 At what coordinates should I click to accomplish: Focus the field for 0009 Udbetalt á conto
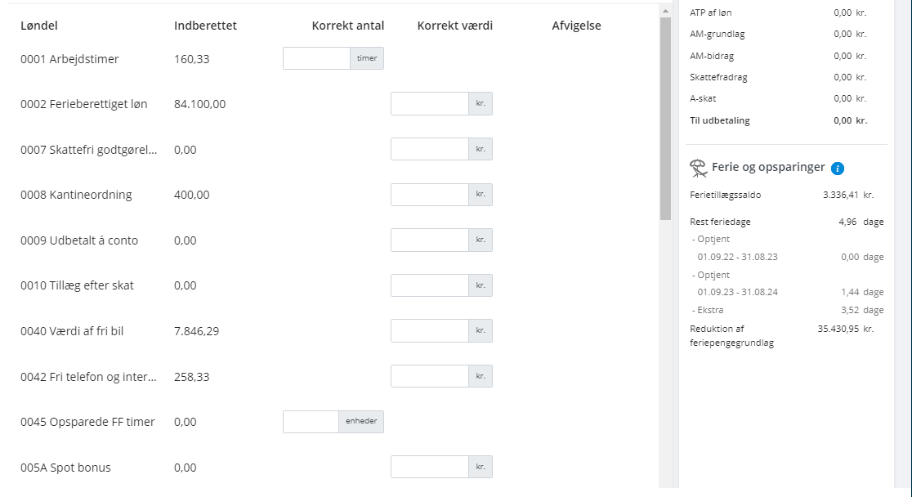point(429,240)
